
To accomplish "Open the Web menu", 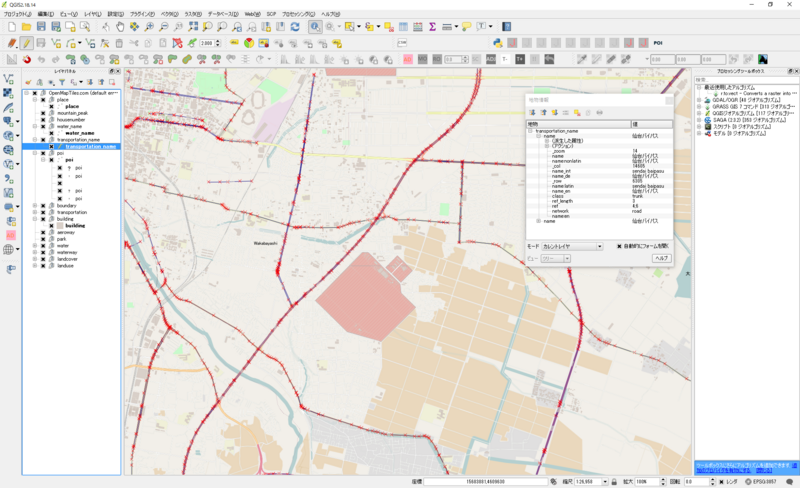I will pos(253,14).
